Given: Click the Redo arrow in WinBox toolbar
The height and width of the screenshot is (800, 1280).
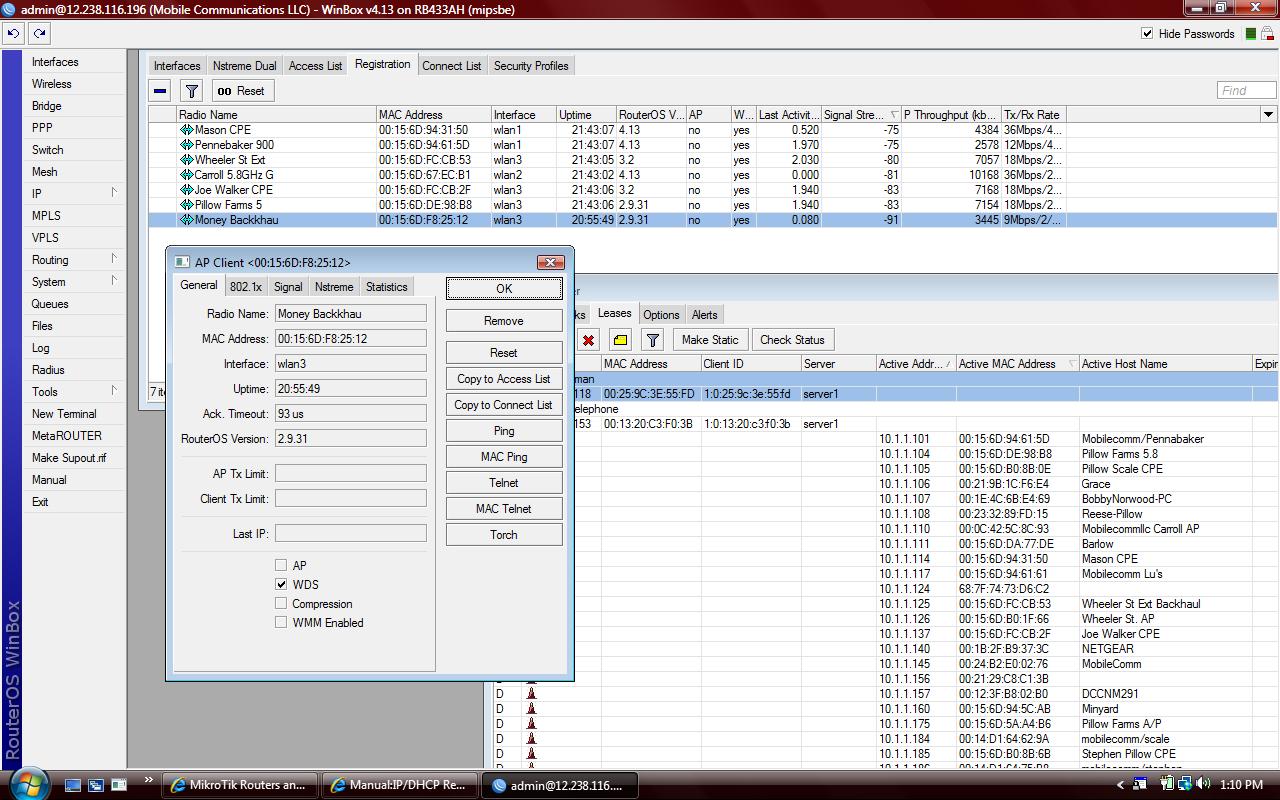Looking at the screenshot, I should pyautogui.click(x=39, y=33).
